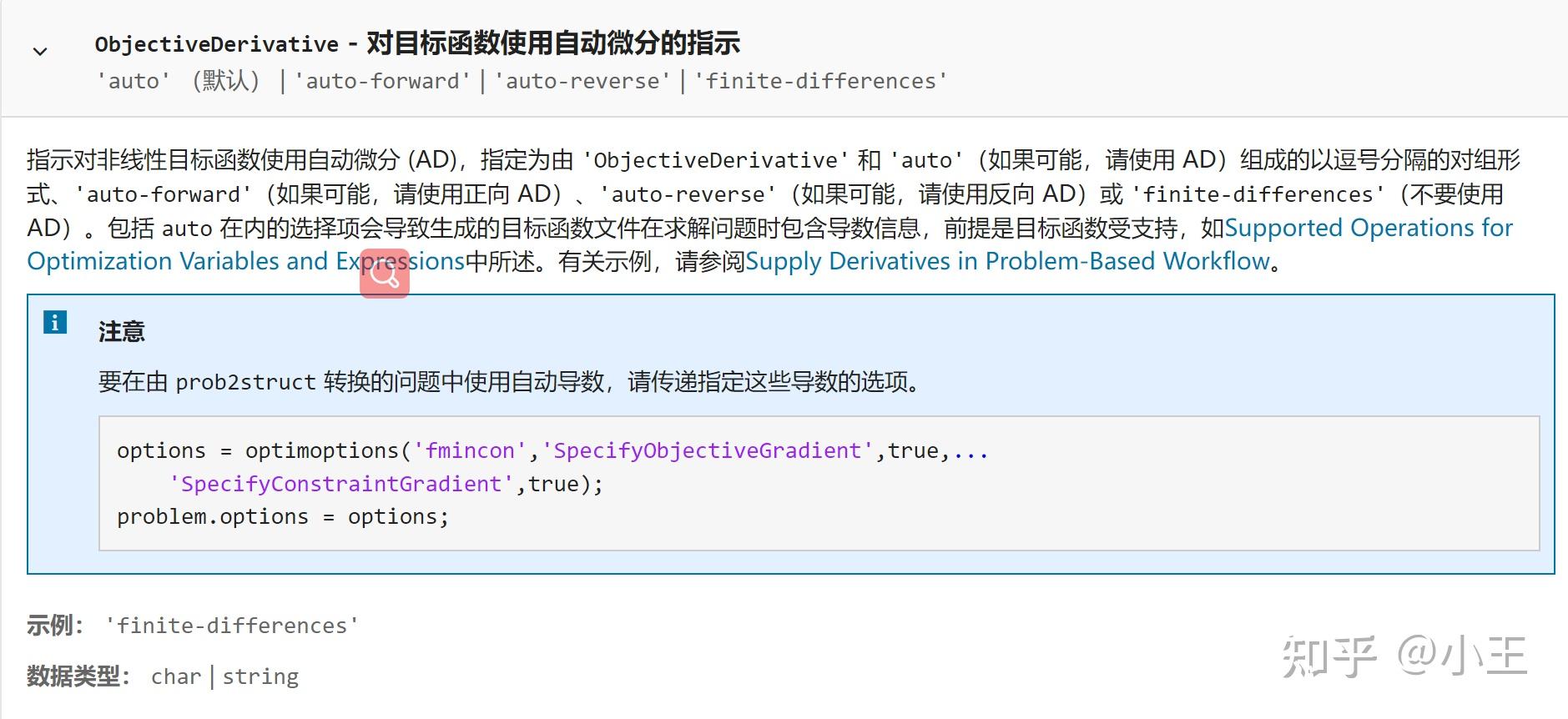
Task: Click the 知乎 watermark logo
Action: click(x=1329, y=656)
